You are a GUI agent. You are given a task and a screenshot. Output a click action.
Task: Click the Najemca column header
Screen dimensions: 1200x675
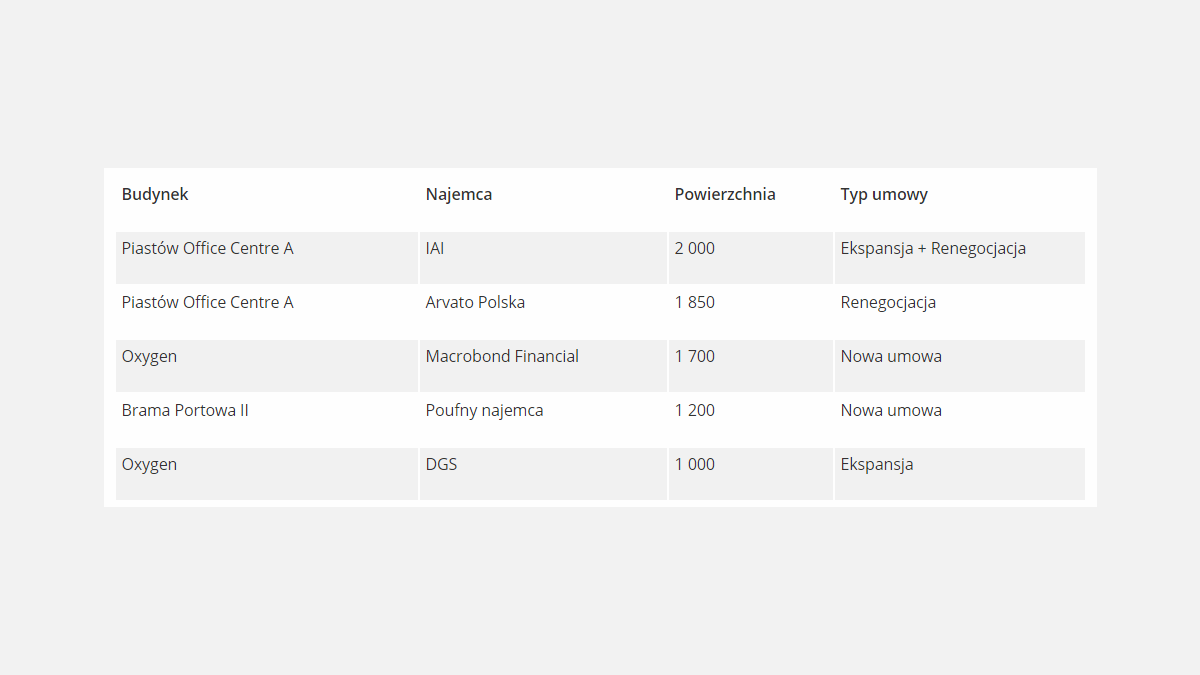(x=459, y=194)
